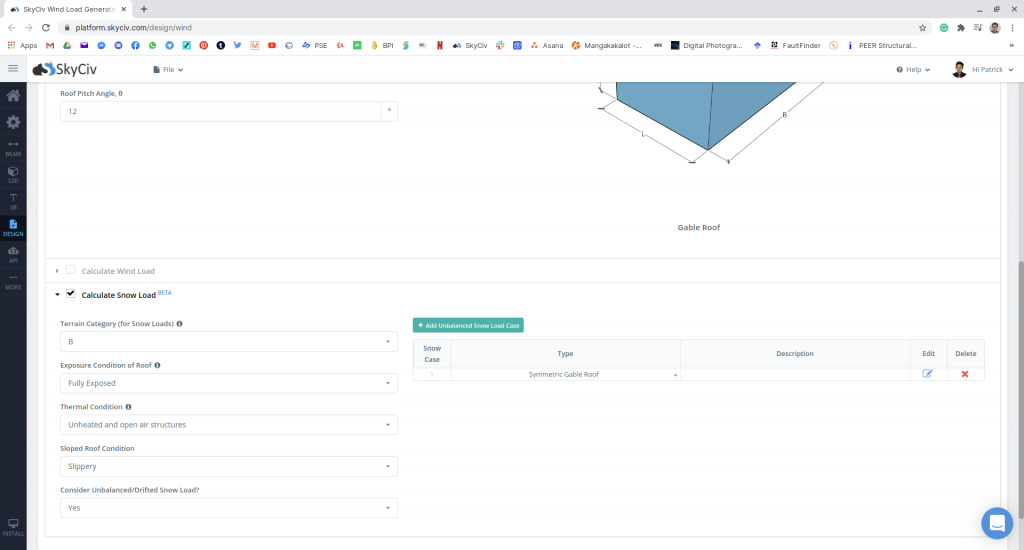
Task: Open the Help menu
Action: [x=913, y=70]
